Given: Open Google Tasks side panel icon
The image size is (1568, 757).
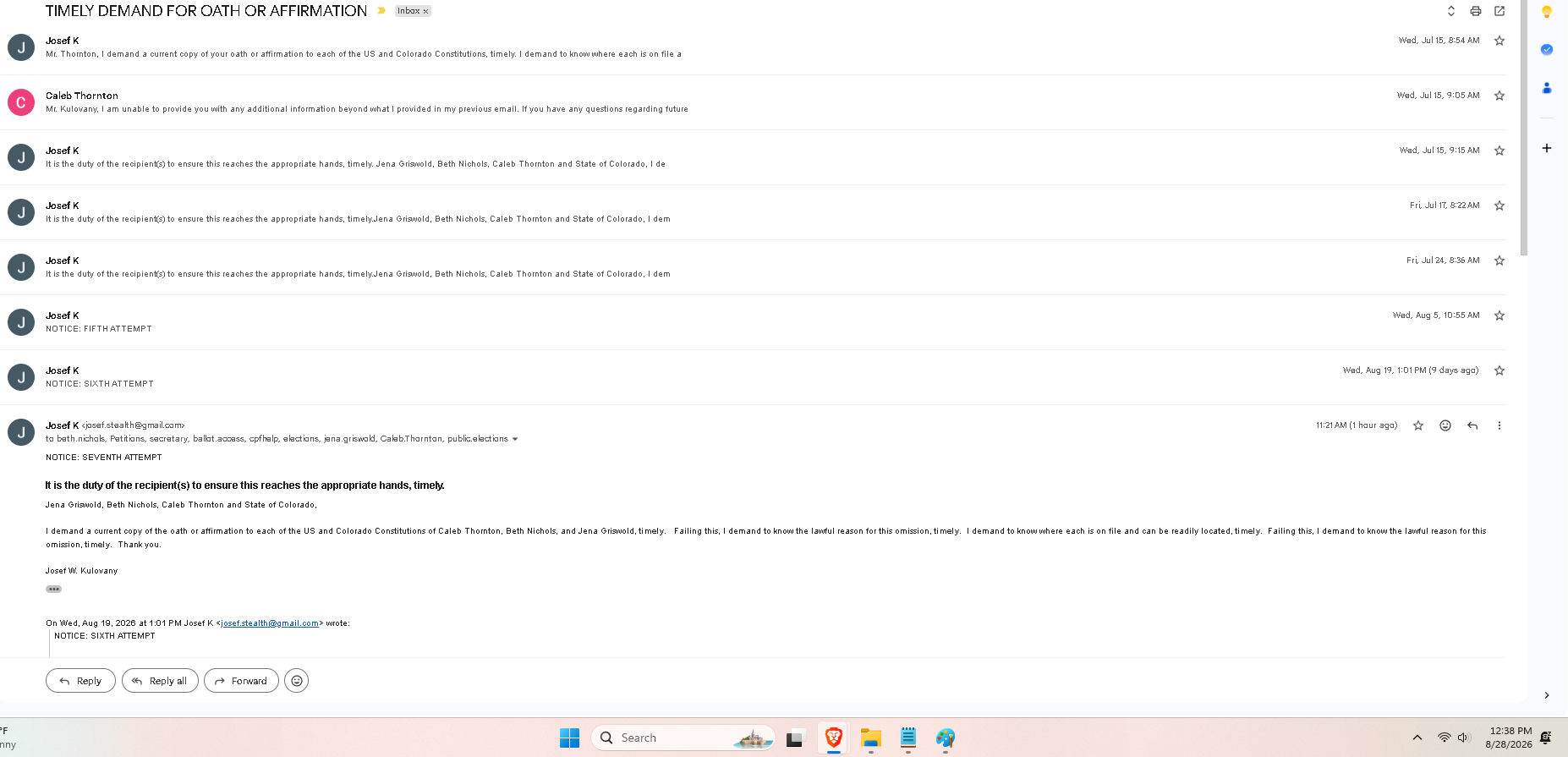Looking at the screenshot, I should (x=1547, y=49).
